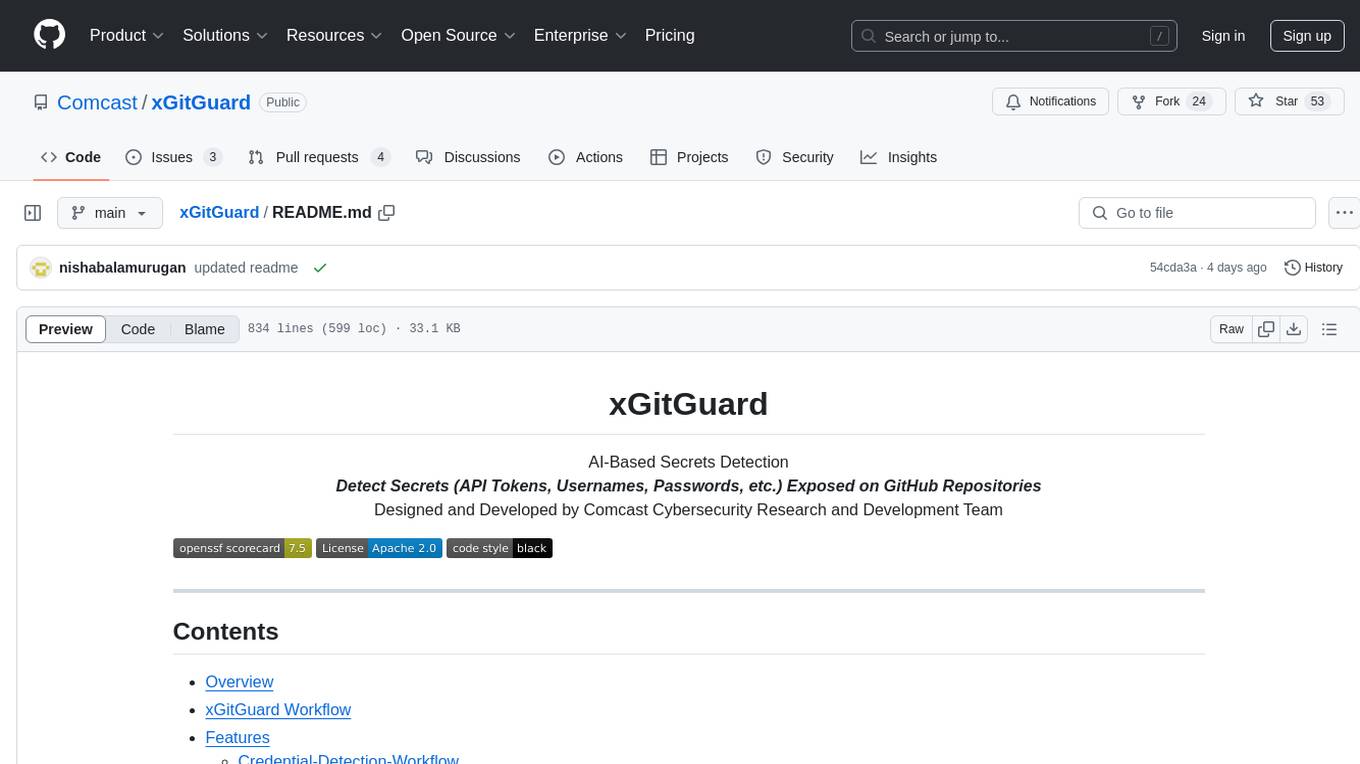This screenshot has width=1360, height=764.
Task: Open the Projects tab
Action: [x=689, y=157]
